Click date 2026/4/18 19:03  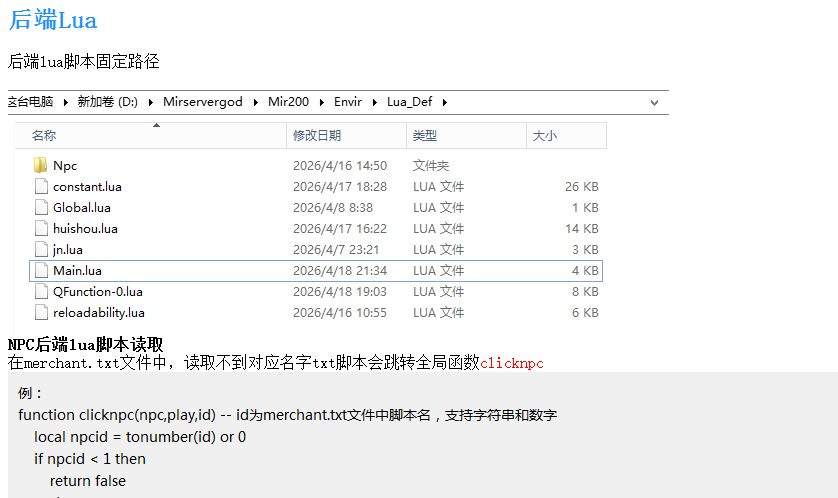(340, 292)
